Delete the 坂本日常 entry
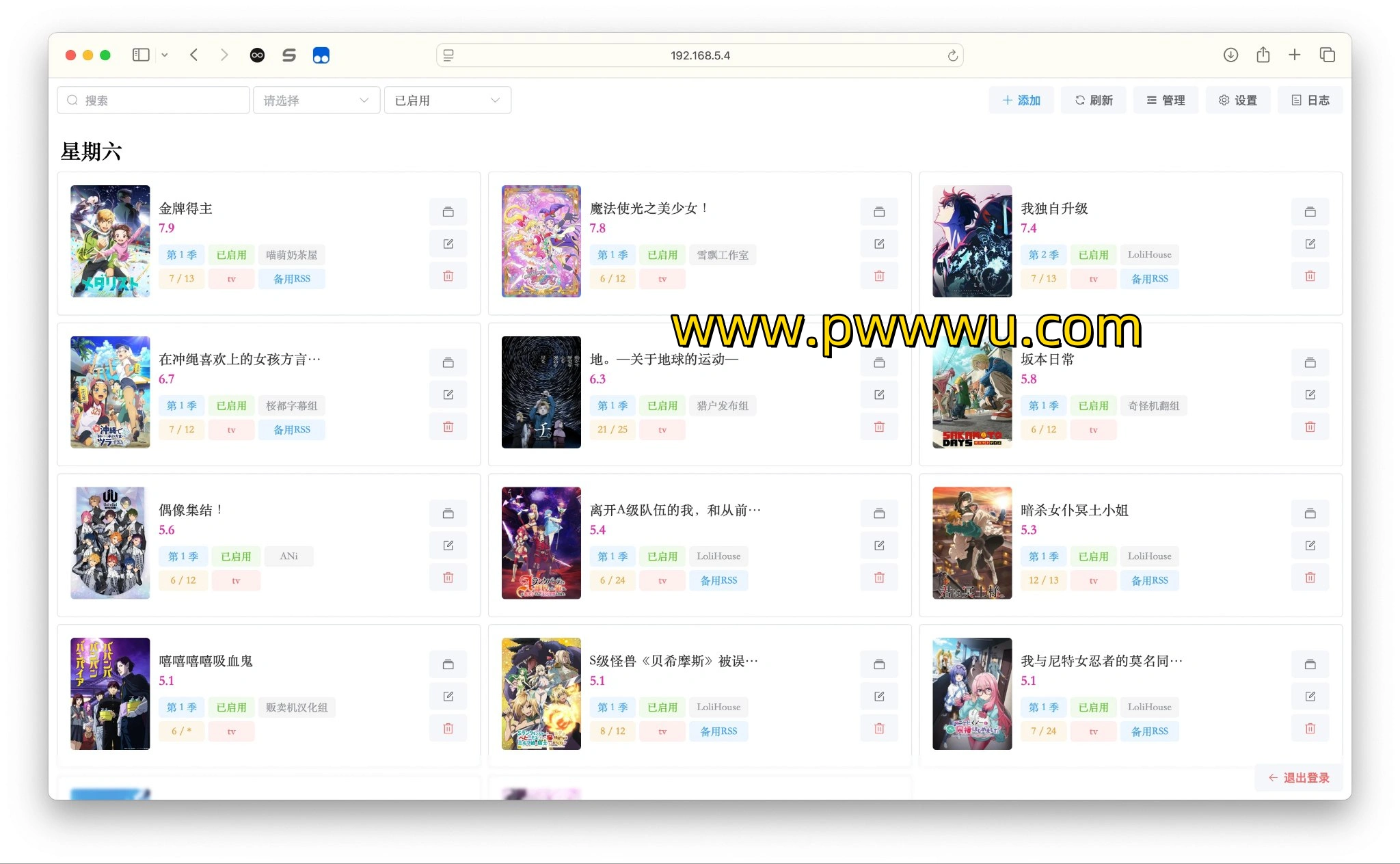 (x=1310, y=427)
